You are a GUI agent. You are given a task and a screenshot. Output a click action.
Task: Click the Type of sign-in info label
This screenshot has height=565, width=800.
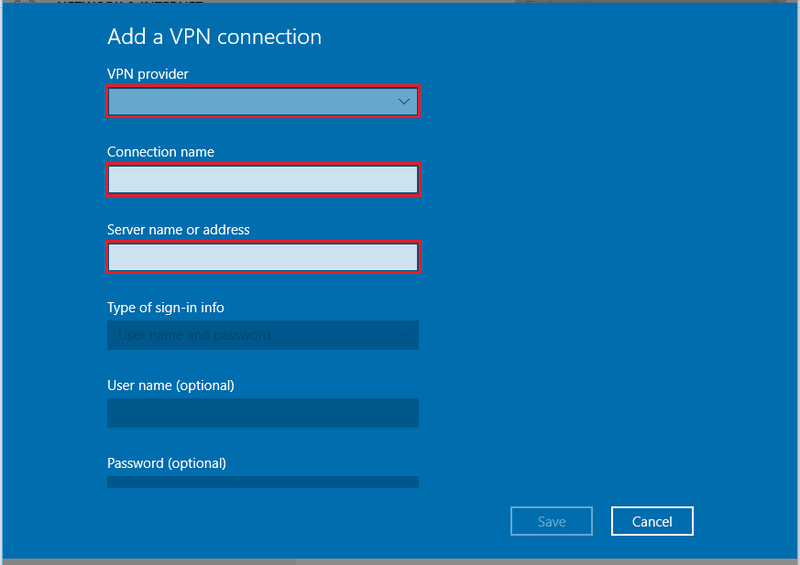tap(165, 307)
